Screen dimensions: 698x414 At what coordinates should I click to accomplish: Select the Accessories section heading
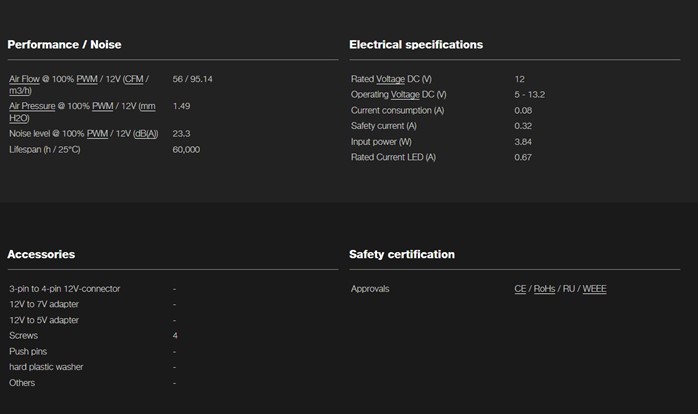coord(41,254)
